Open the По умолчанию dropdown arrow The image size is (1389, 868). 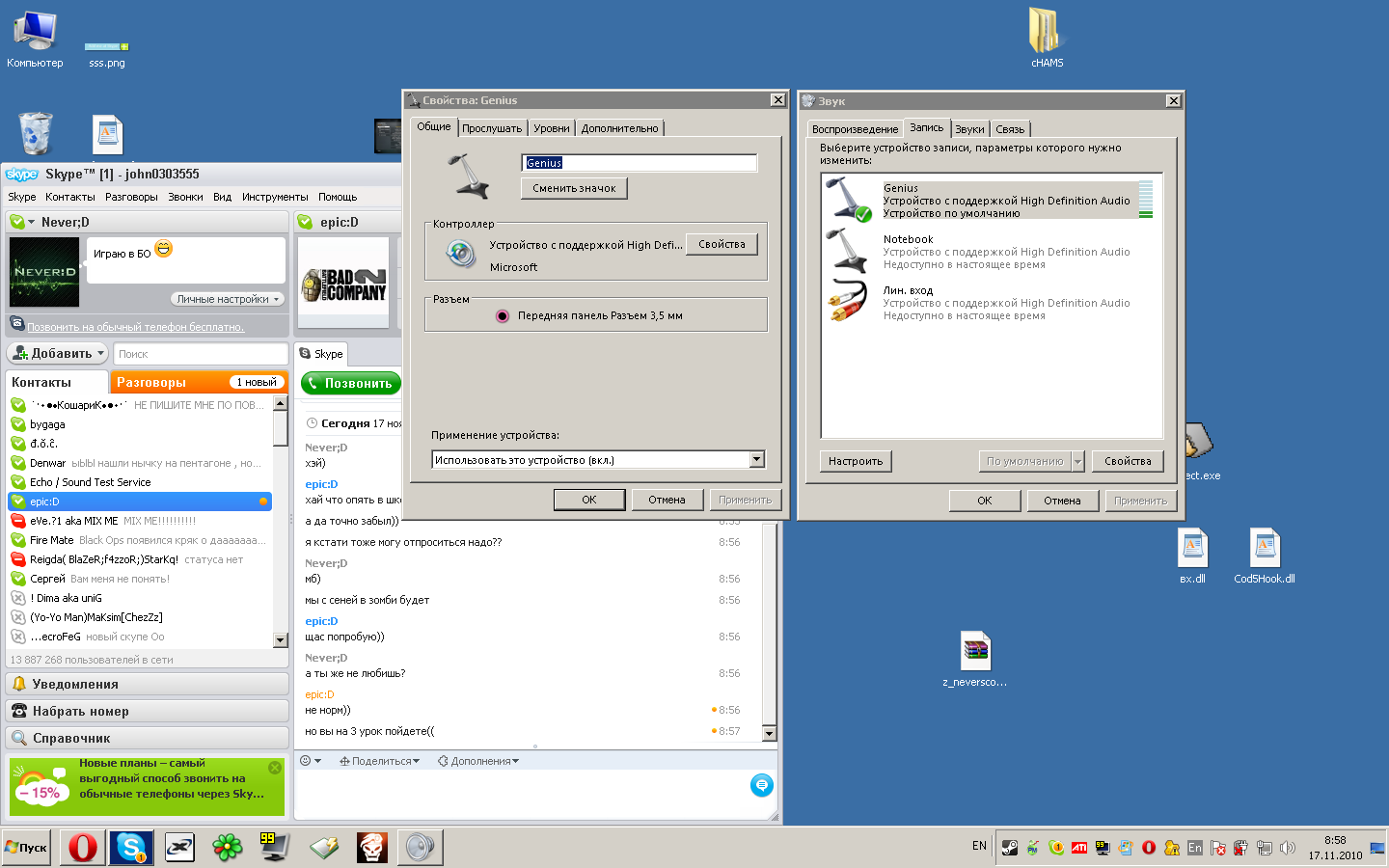point(1078,461)
